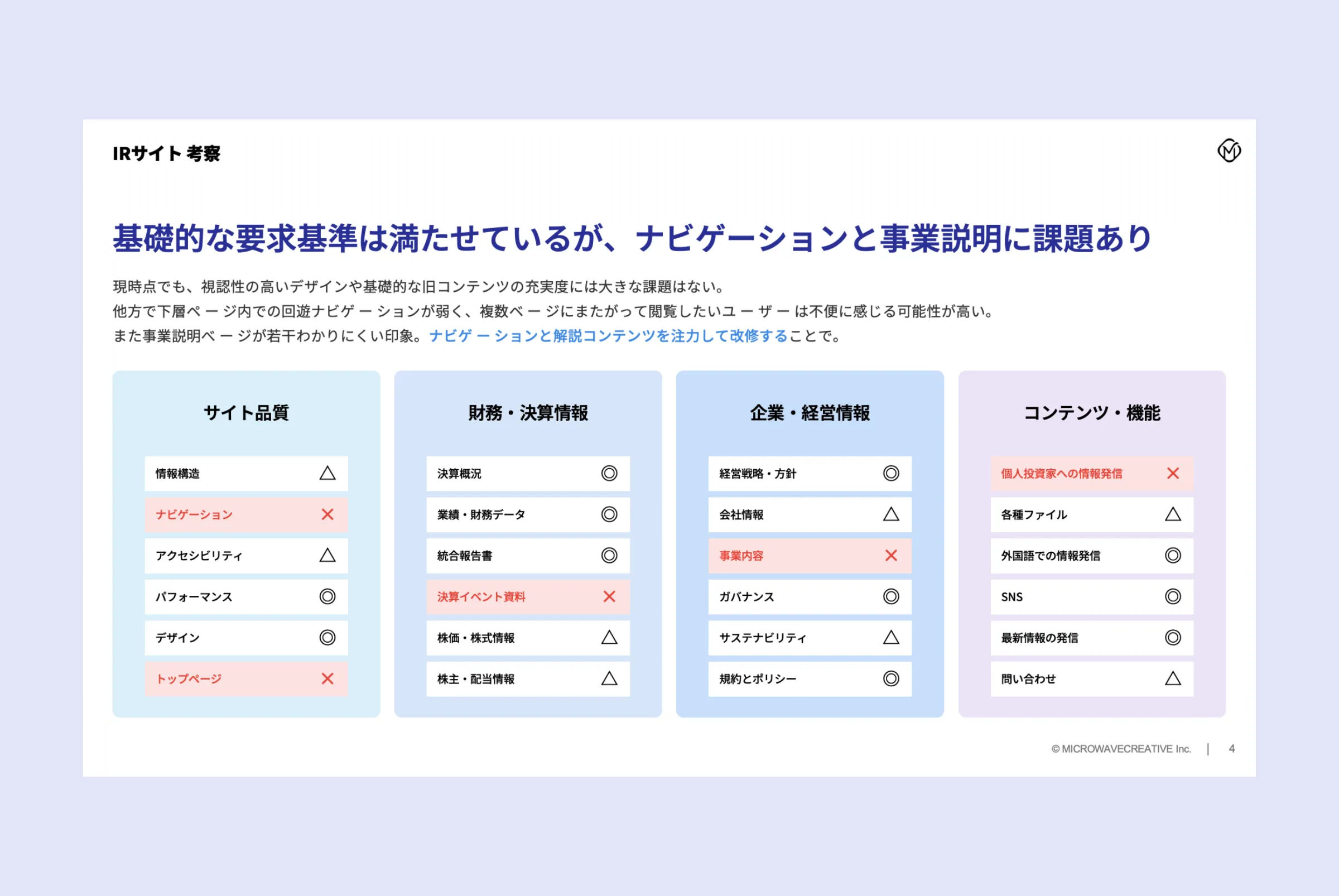This screenshot has height=896, width=1339.
Task: Click the triangle icon beside サステナビリティ
Action: point(891,638)
